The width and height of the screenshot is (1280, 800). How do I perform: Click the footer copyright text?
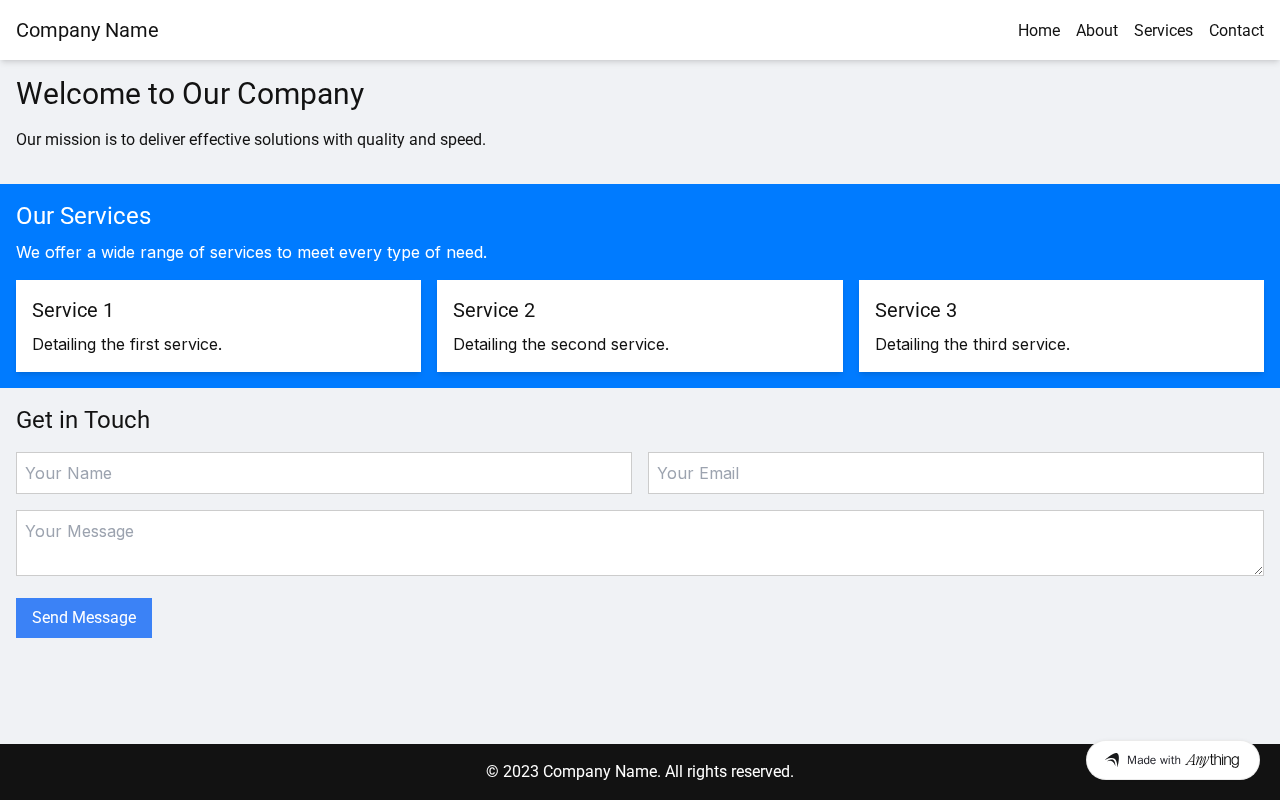coord(639,771)
